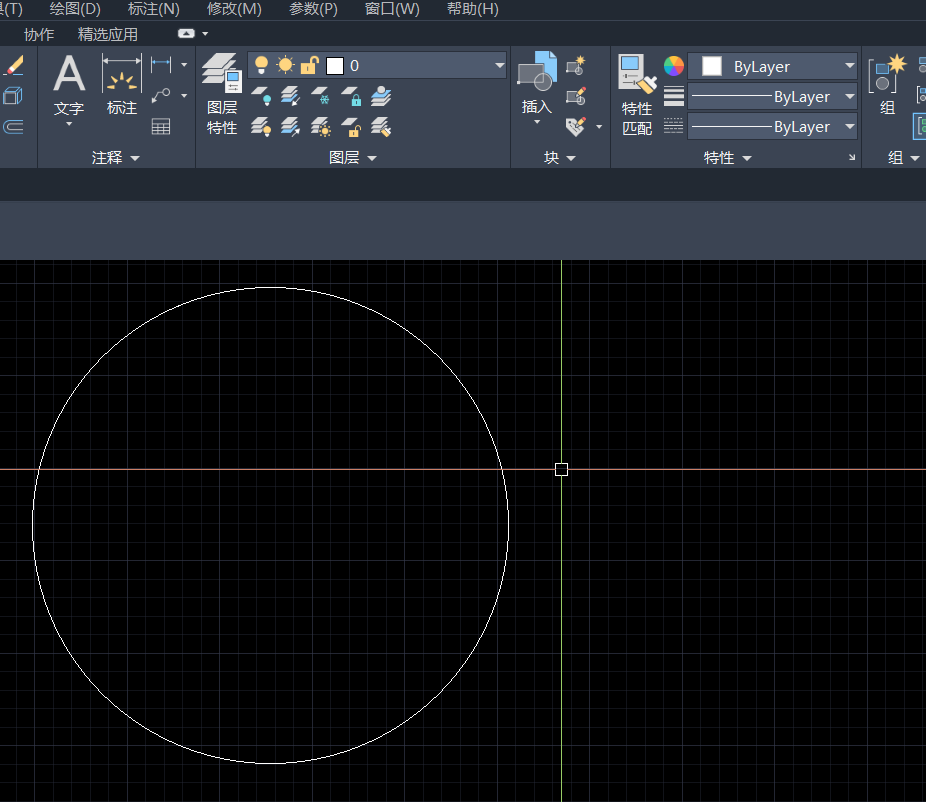Open the 修改(M) modify menu
Screen dimensions: 926x802
tap(234, 9)
